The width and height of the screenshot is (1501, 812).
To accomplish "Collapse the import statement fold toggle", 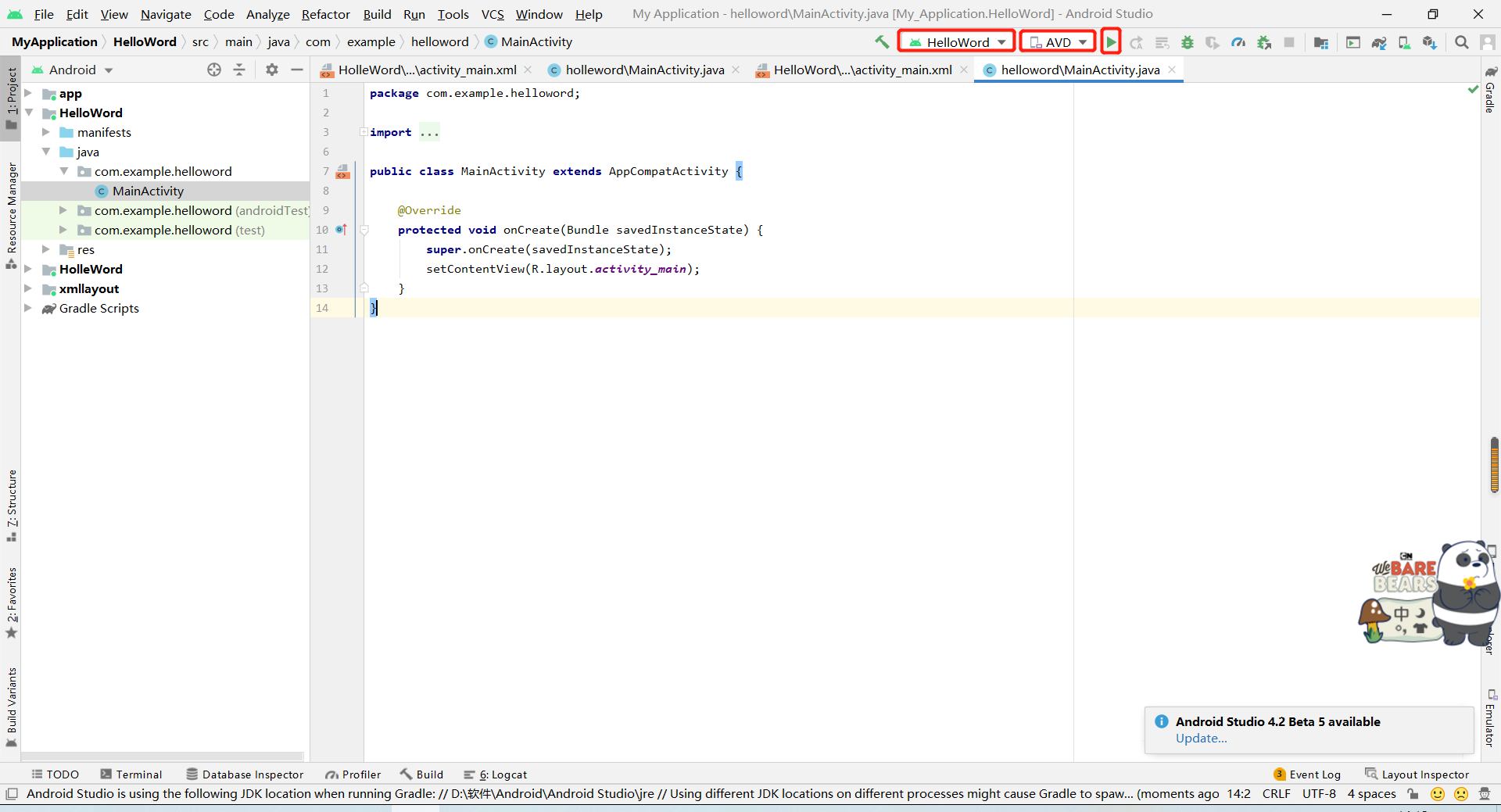I will pos(364,132).
